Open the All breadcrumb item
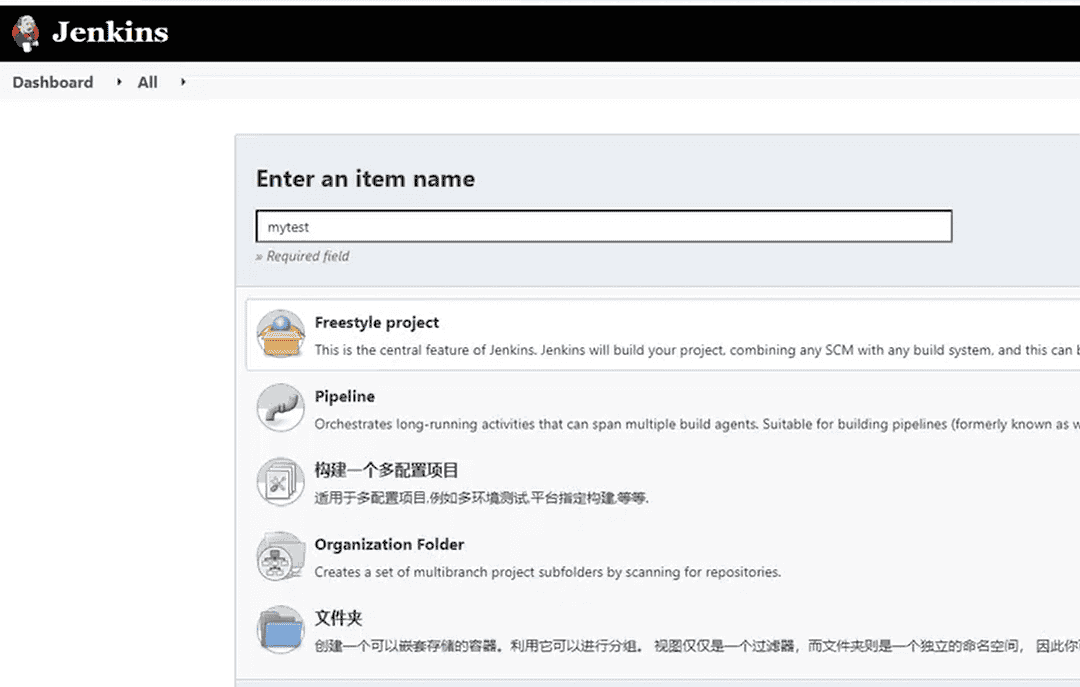Viewport: 1080px width, 687px height. click(x=147, y=82)
